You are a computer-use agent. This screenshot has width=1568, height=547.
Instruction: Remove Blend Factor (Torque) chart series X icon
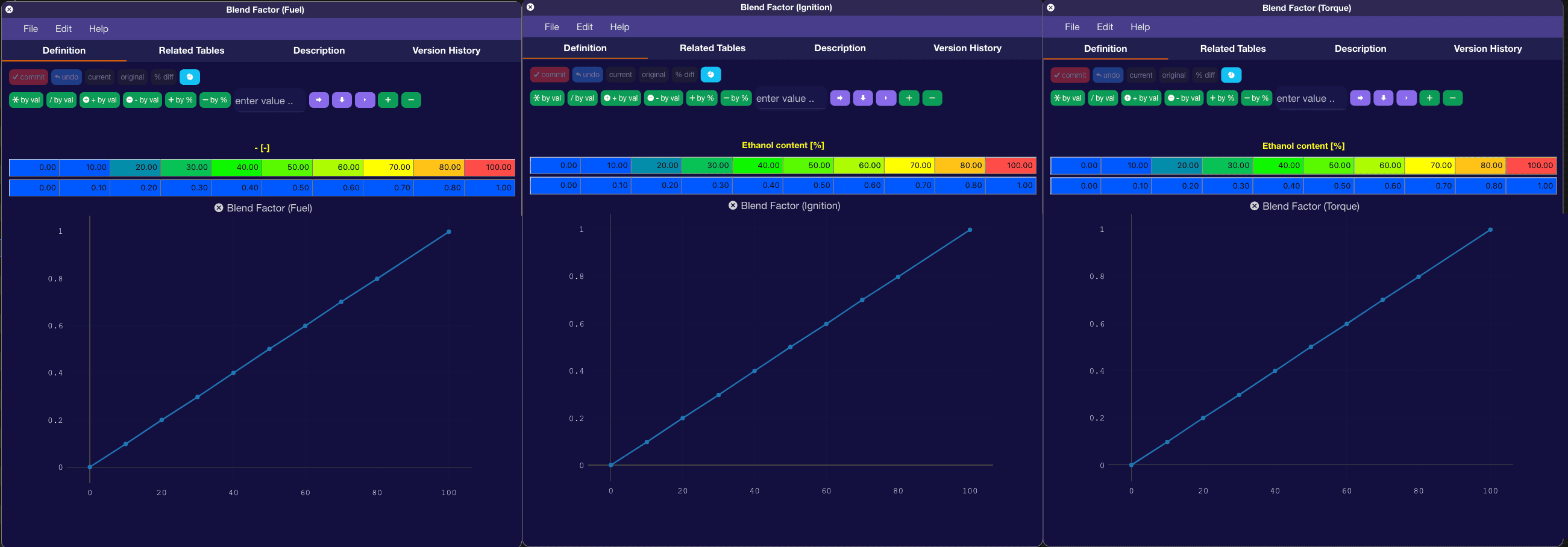click(1254, 206)
